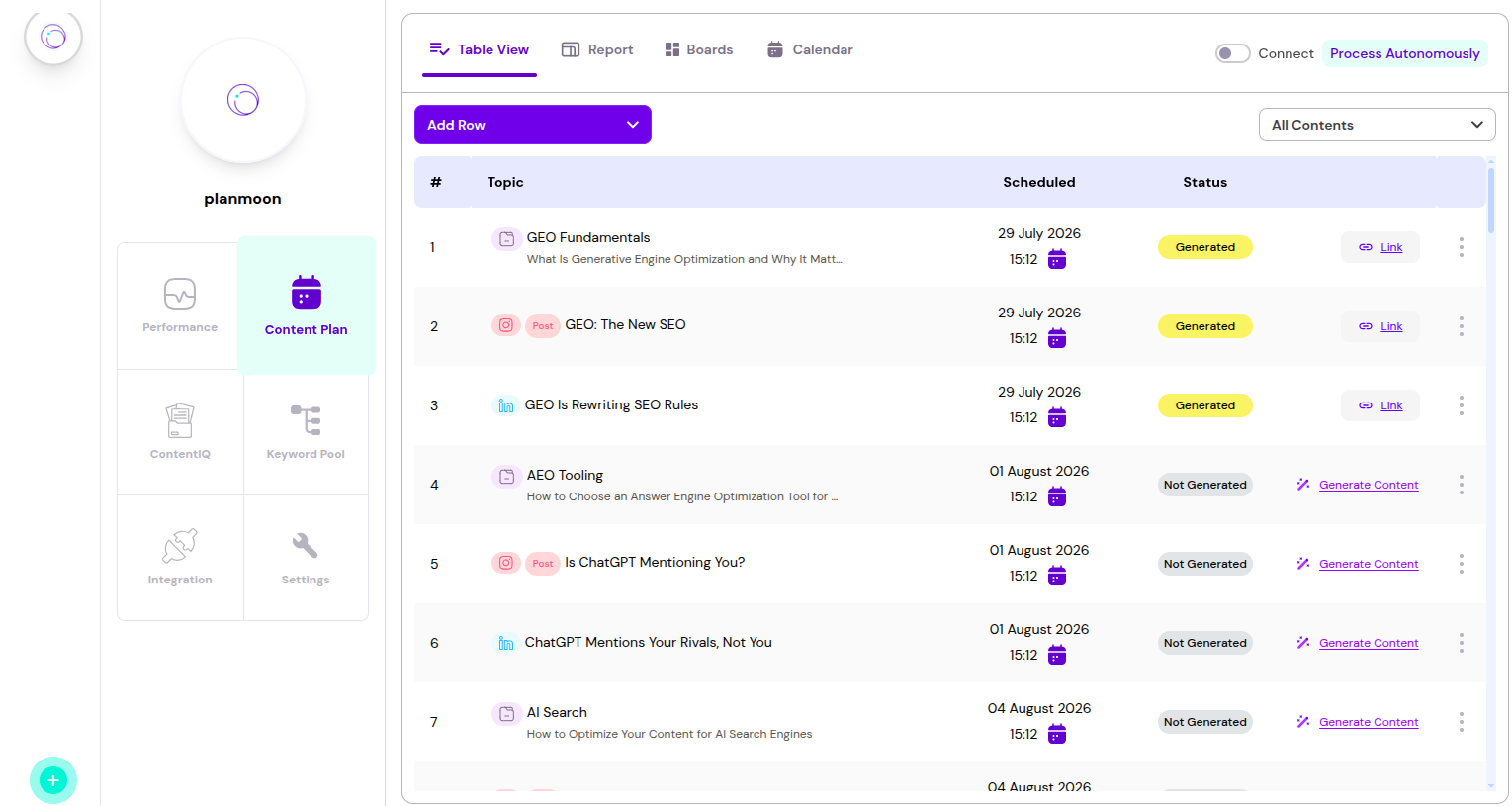Open Link for GEO Fundamentals row
Screen dimensions: 1512x806
point(1380,247)
